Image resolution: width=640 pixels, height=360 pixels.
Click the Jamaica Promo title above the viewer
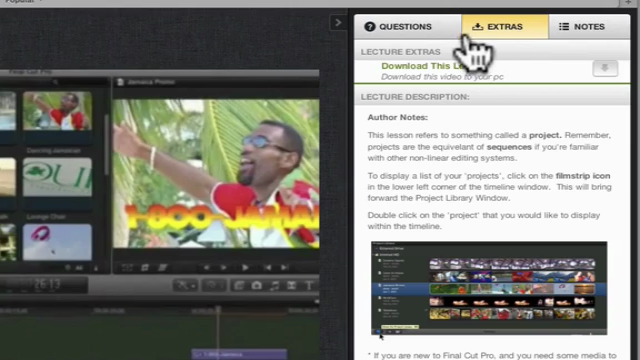151,82
